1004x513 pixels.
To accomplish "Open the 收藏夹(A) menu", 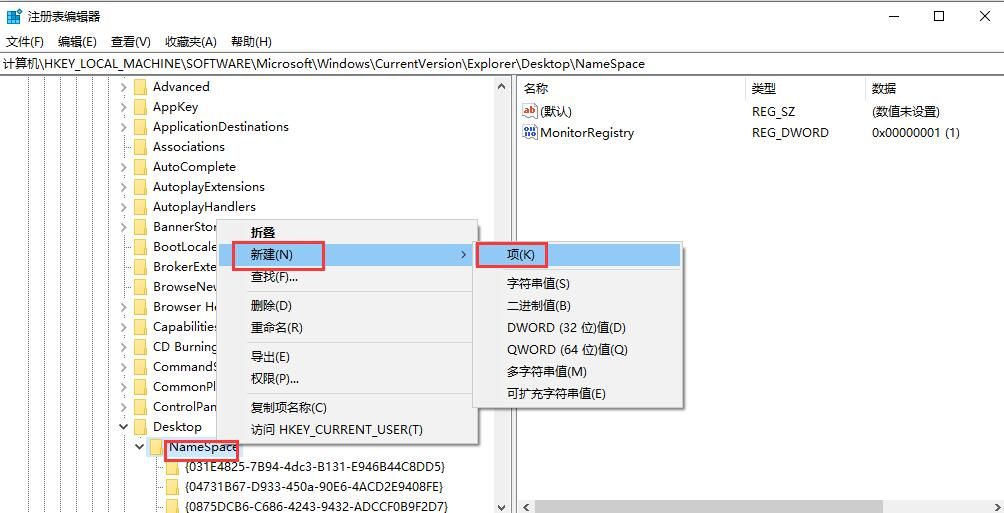I will [190, 41].
